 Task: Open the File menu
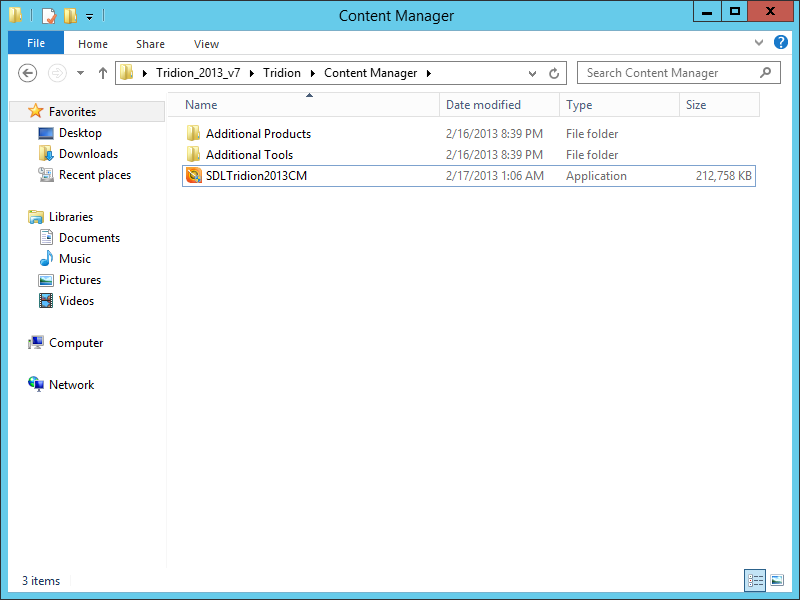tap(36, 44)
